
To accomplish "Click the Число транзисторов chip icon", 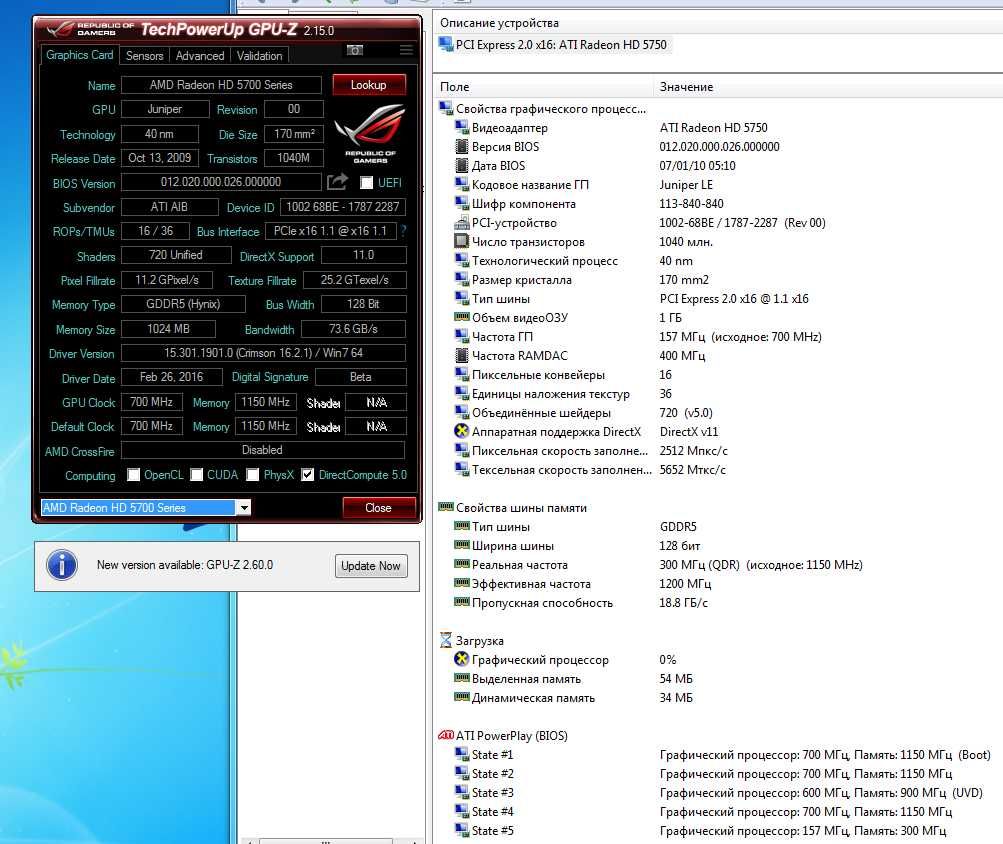I will point(461,241).
